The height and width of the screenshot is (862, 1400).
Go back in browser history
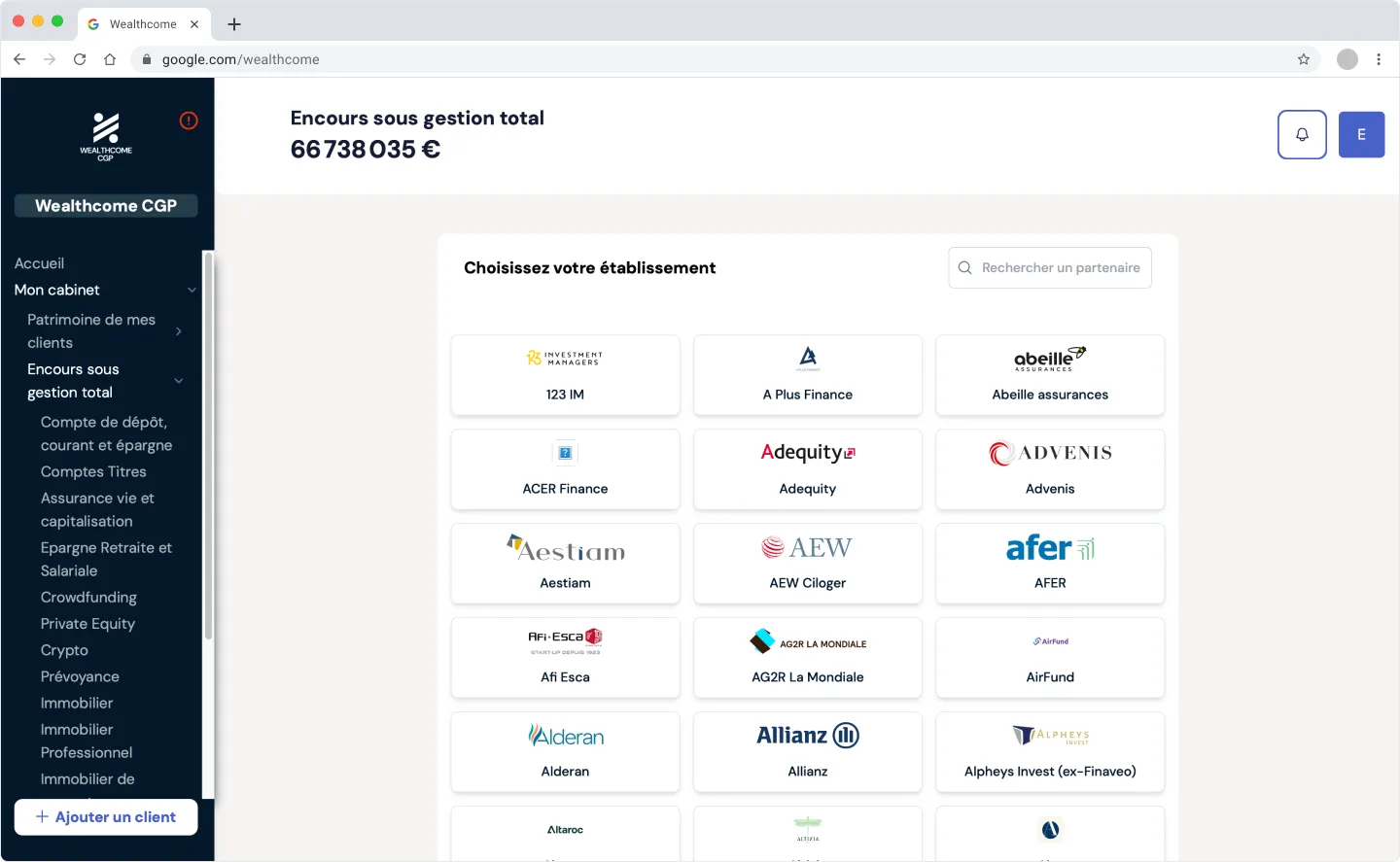[x=19, y=59]
